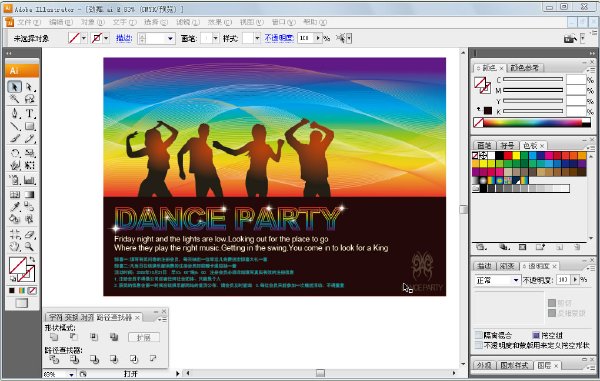Select the Rotate tool
This screenshot has width=600, height=381.
15,153
